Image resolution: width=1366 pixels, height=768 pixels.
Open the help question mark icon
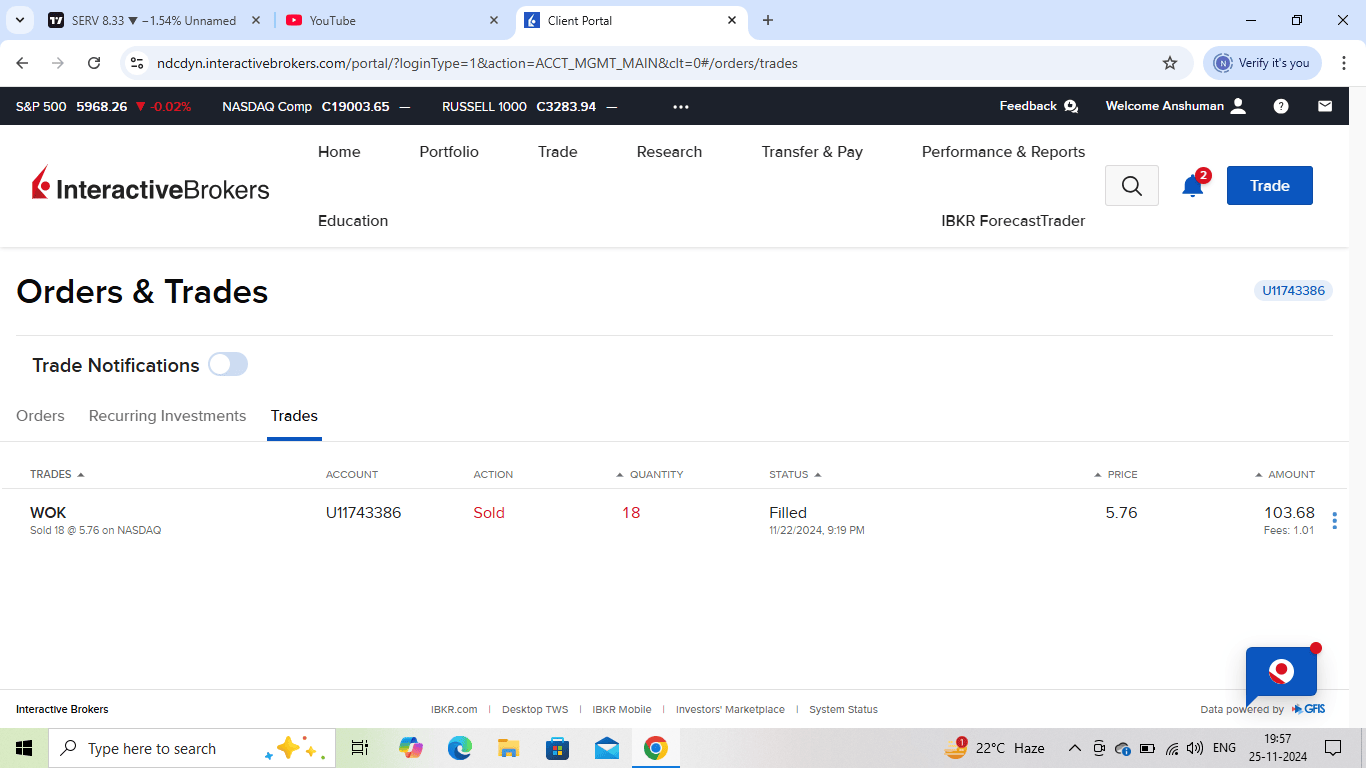point(1281,106)
